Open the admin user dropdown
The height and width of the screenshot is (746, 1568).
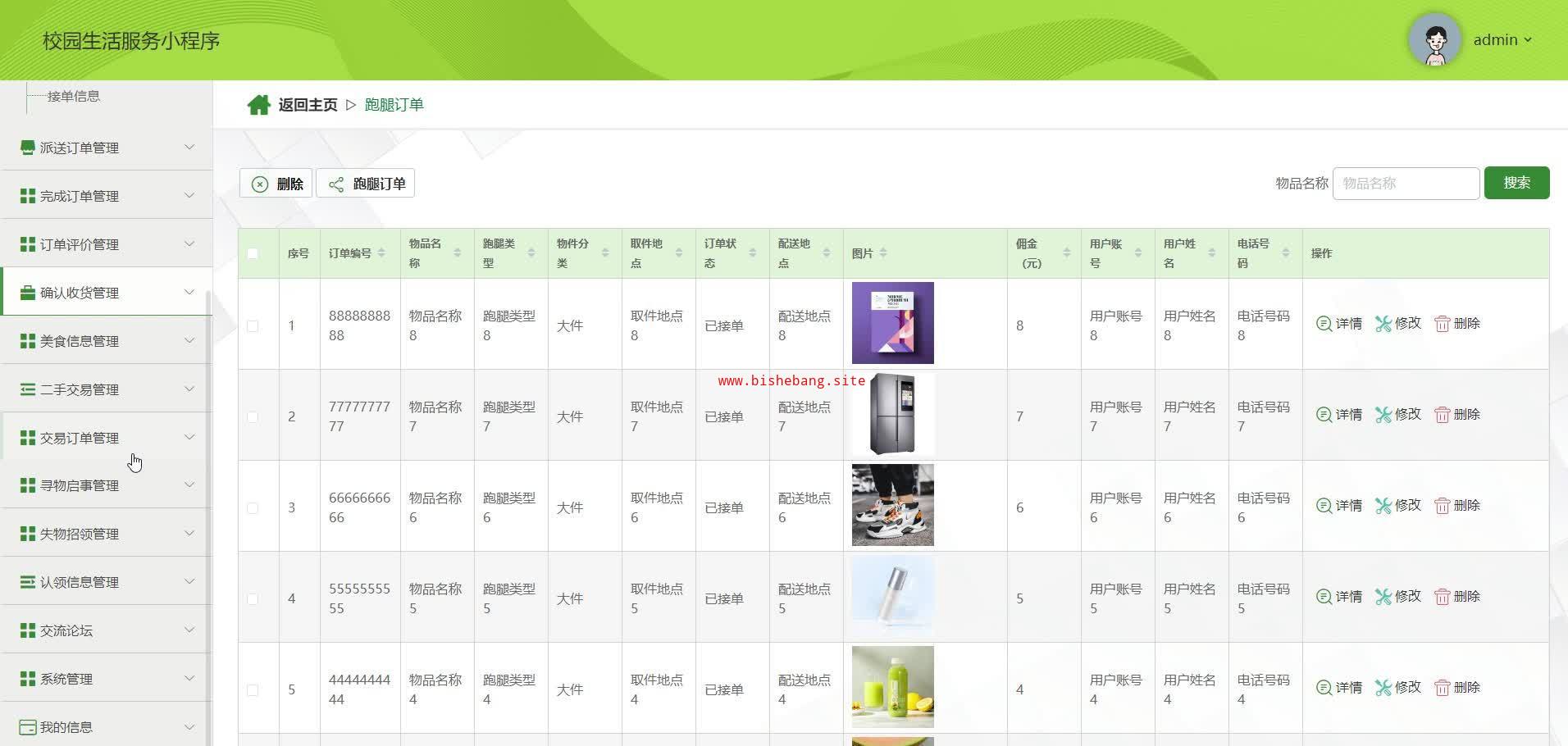click(1502, 39)
